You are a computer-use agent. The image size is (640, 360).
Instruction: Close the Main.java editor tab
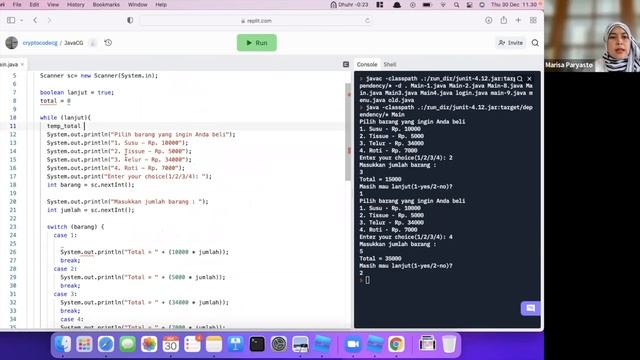[22, 64]
